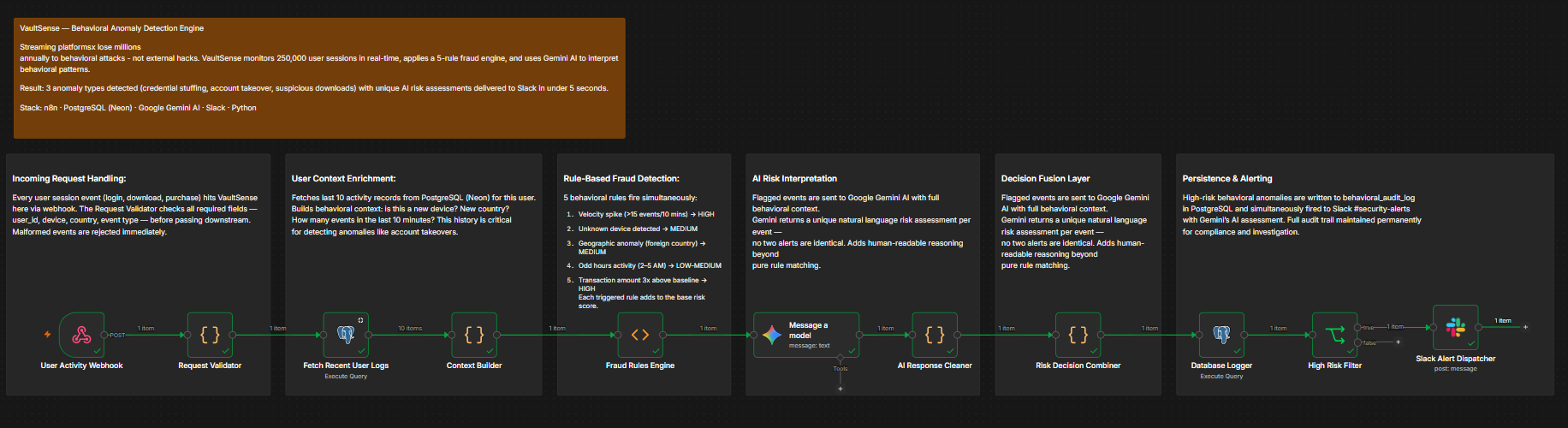
Task: Click the "Slack Alert Dispatcher" label
Action: (1456, 359)
